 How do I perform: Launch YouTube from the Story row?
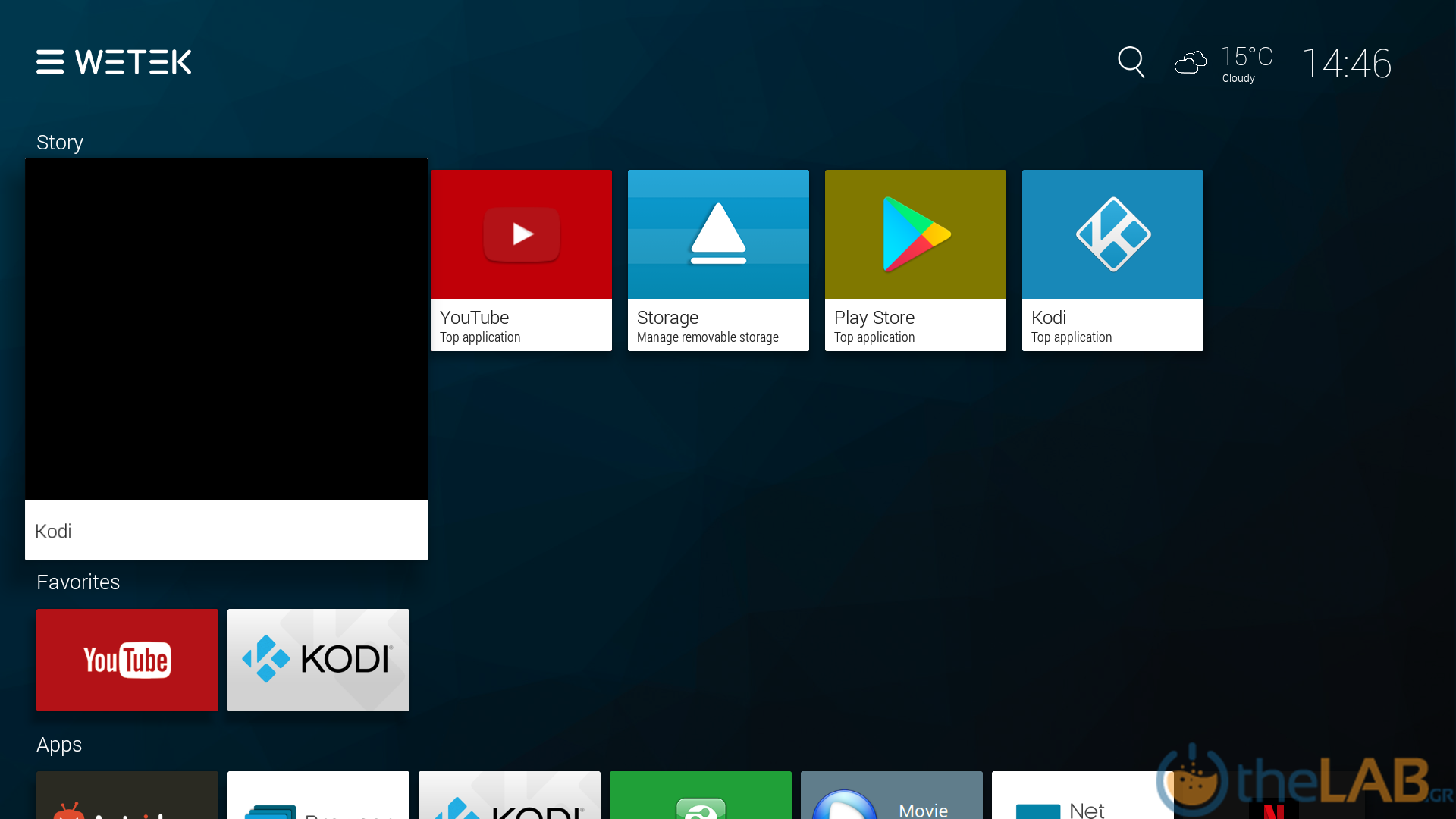(521, 259)
